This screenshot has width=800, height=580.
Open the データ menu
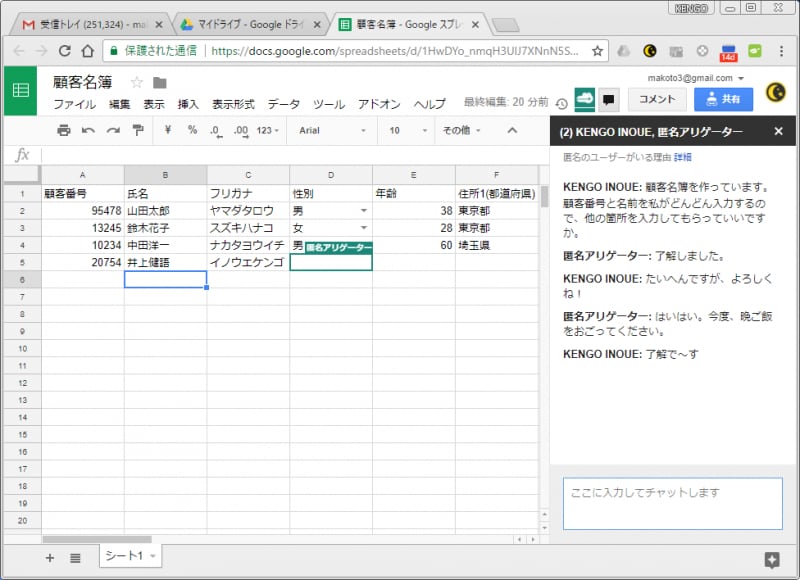(x=284, y=104)
